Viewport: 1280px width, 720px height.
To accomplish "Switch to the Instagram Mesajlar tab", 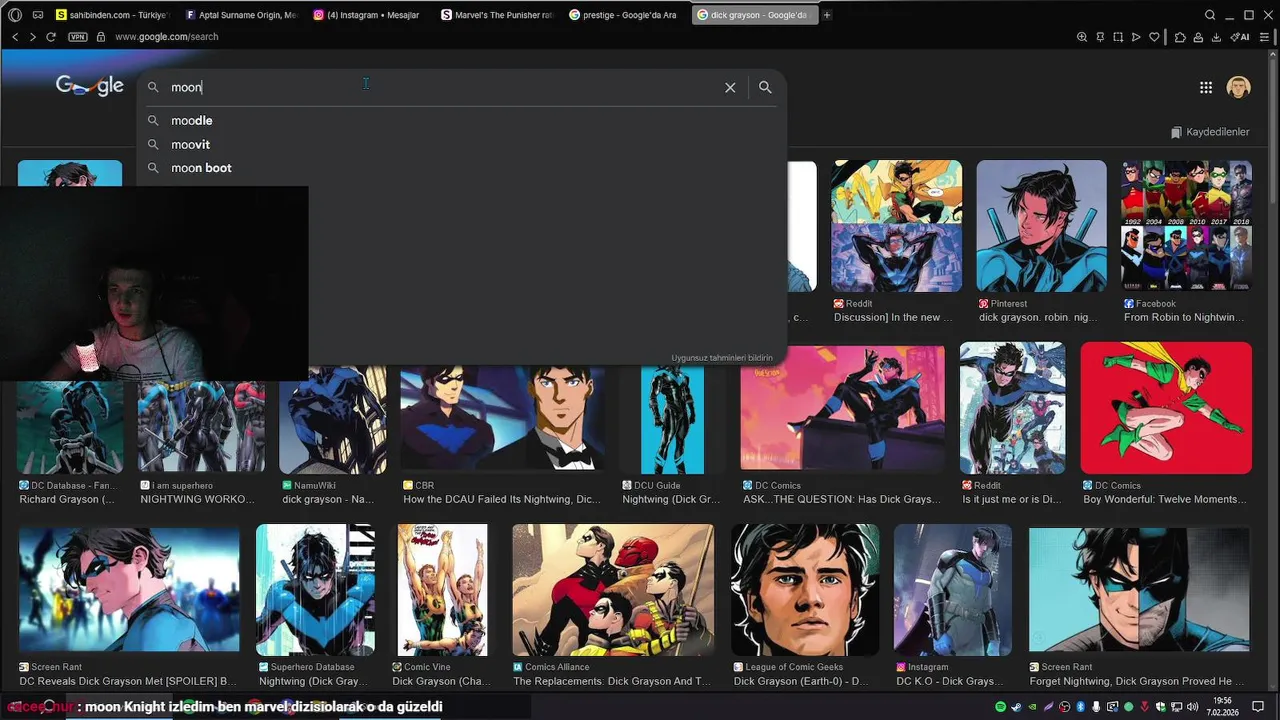I will coord(369,15).
